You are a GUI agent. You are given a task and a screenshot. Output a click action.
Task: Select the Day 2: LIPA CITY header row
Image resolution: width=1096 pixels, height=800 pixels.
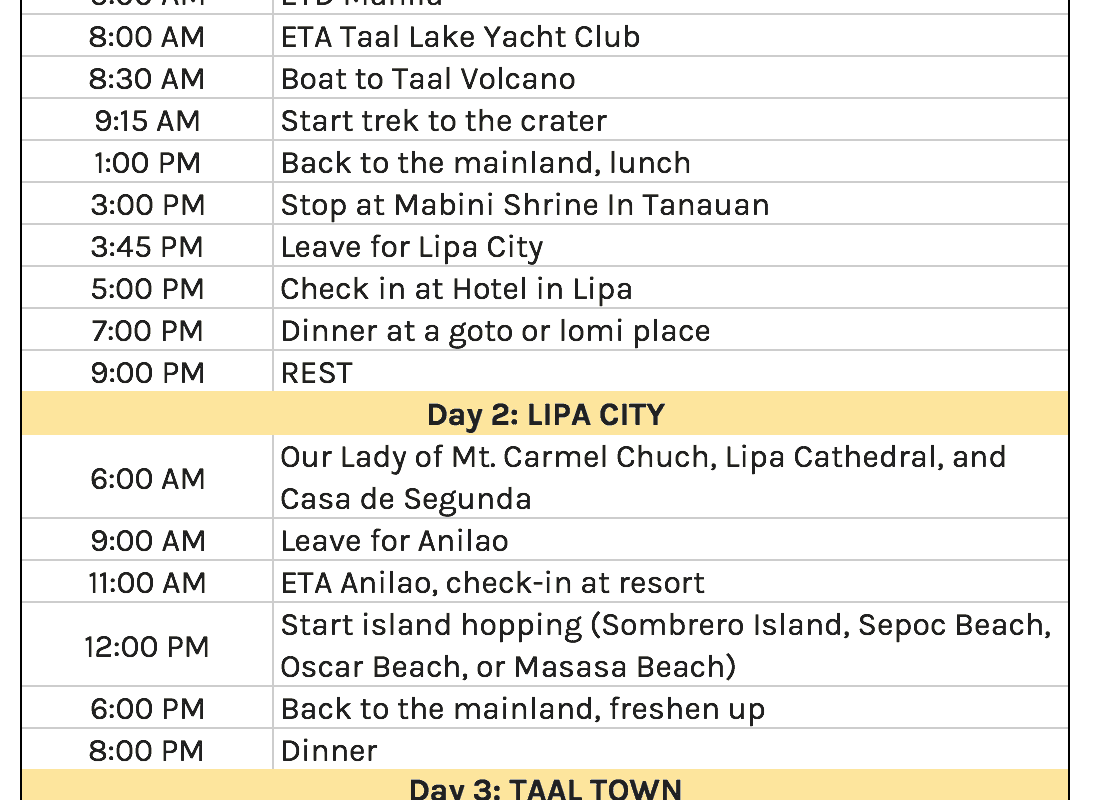click(545, 414)
